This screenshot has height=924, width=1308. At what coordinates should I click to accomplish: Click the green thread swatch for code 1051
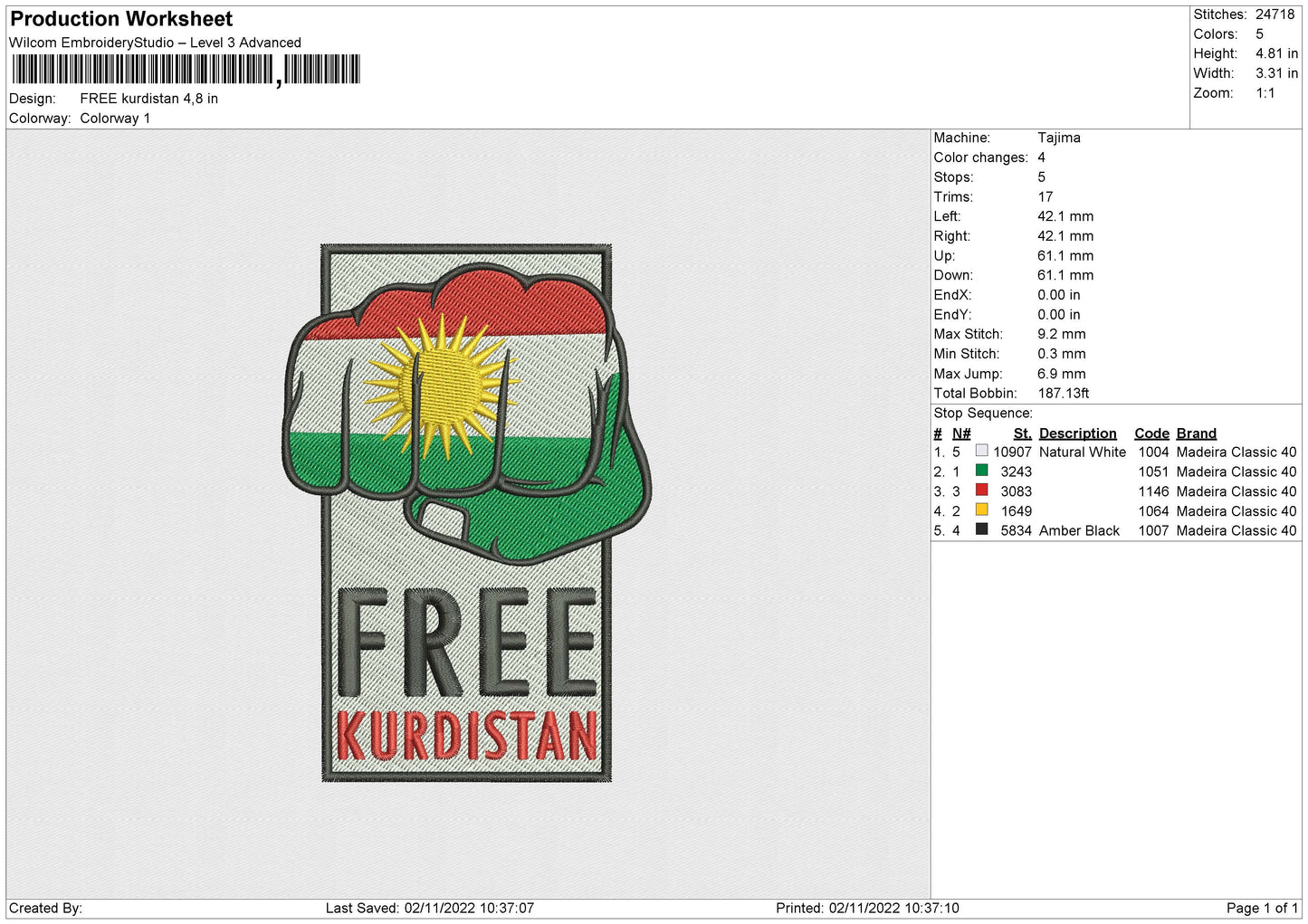click(x=981, y=471)
